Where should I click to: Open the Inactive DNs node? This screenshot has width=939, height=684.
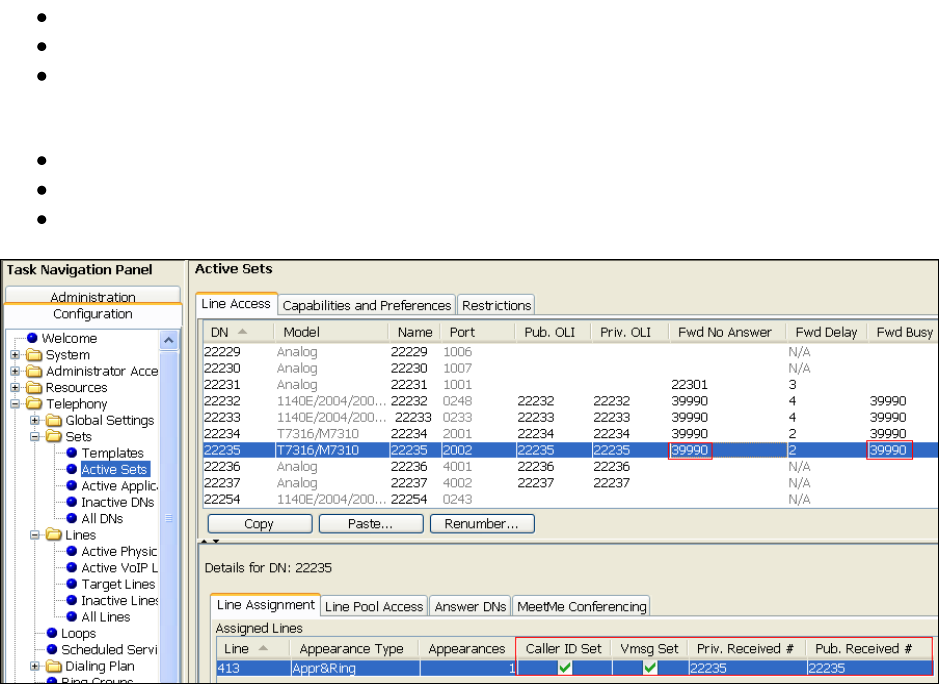click(110, 502)
